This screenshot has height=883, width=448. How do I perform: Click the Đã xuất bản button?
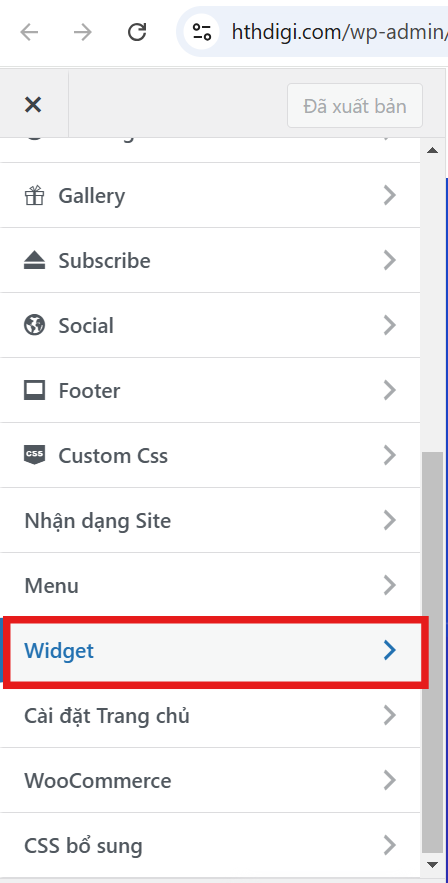(355, 106)
